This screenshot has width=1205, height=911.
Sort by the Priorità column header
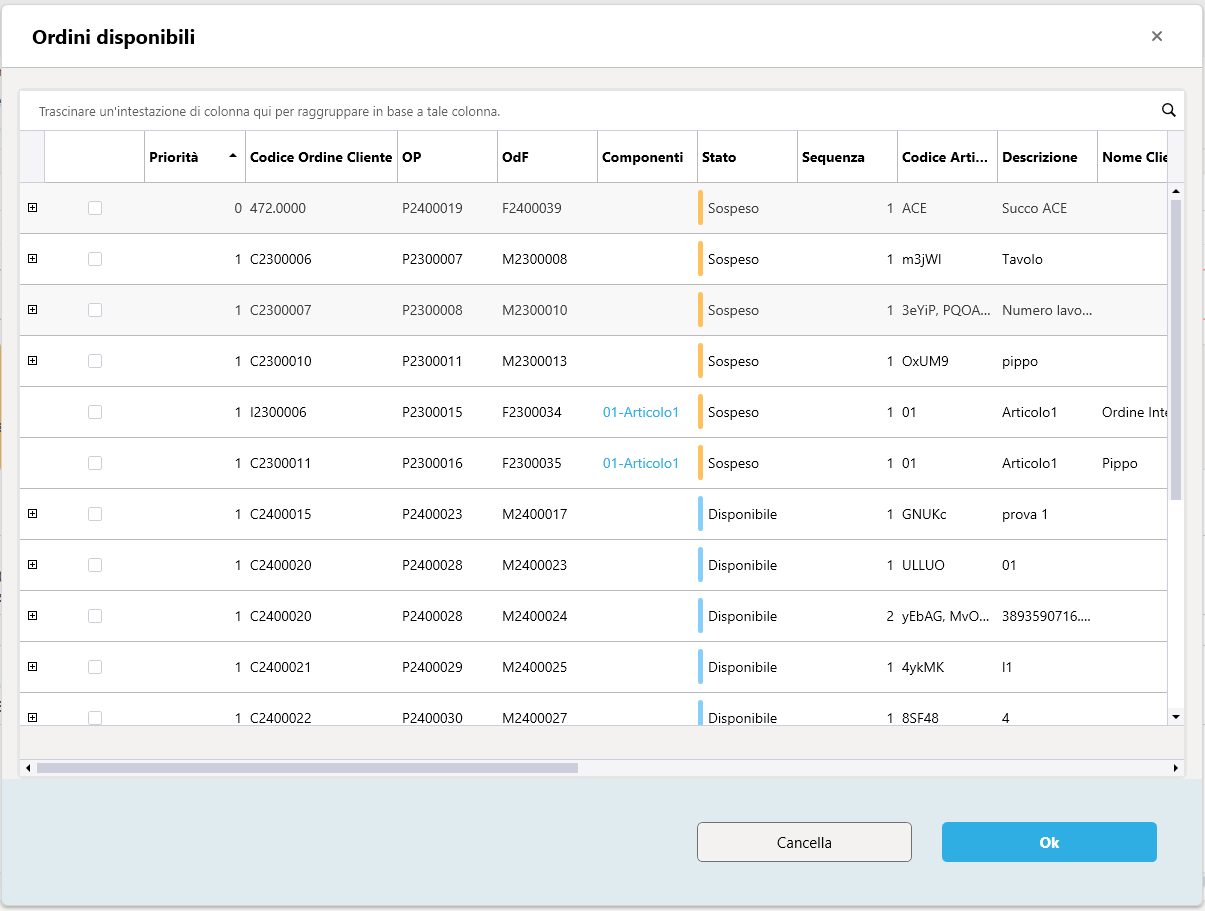(x=195, y=157)
